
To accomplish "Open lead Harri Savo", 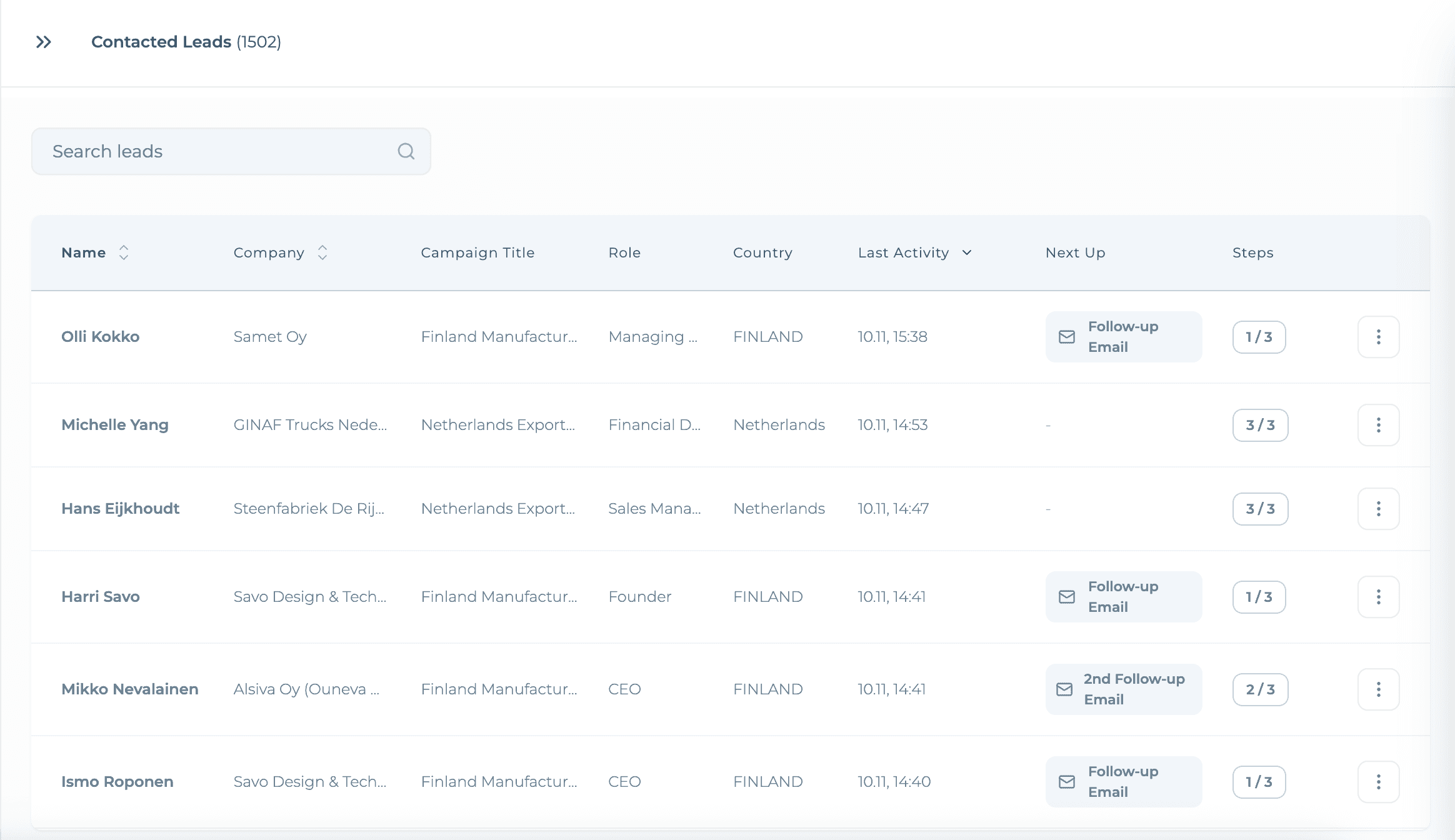I will pyautogui.click(x=100, y=597).
